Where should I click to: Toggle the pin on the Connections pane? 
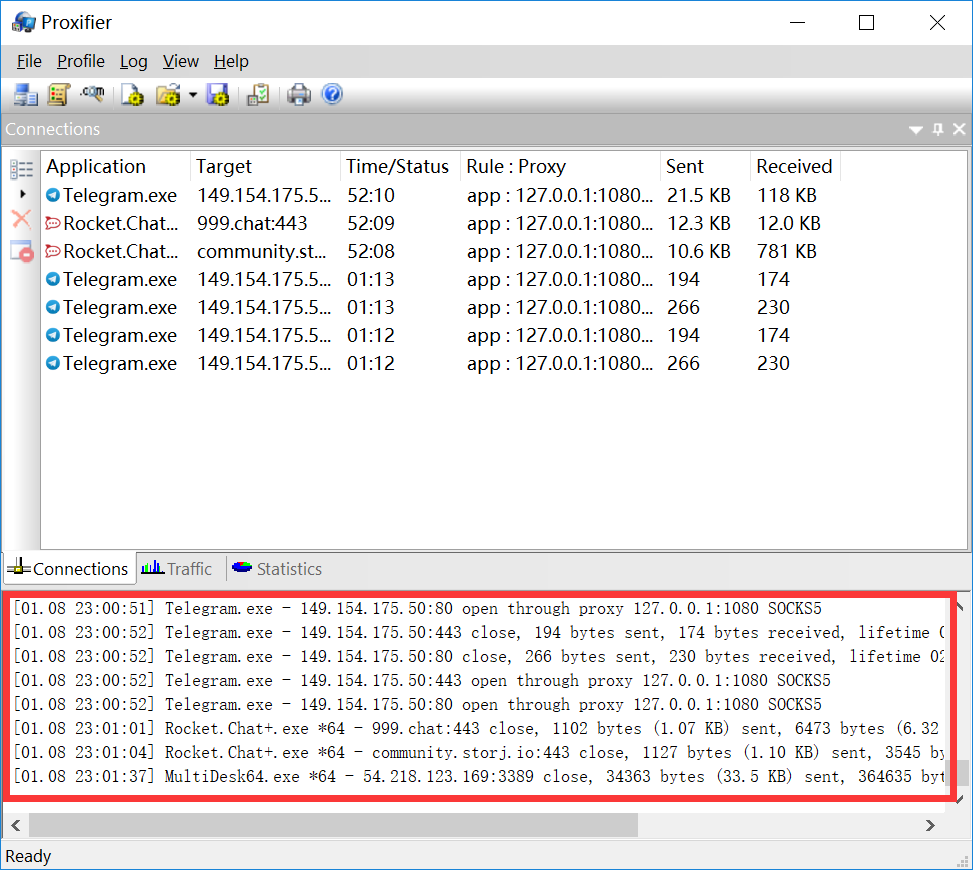[938, 129]
